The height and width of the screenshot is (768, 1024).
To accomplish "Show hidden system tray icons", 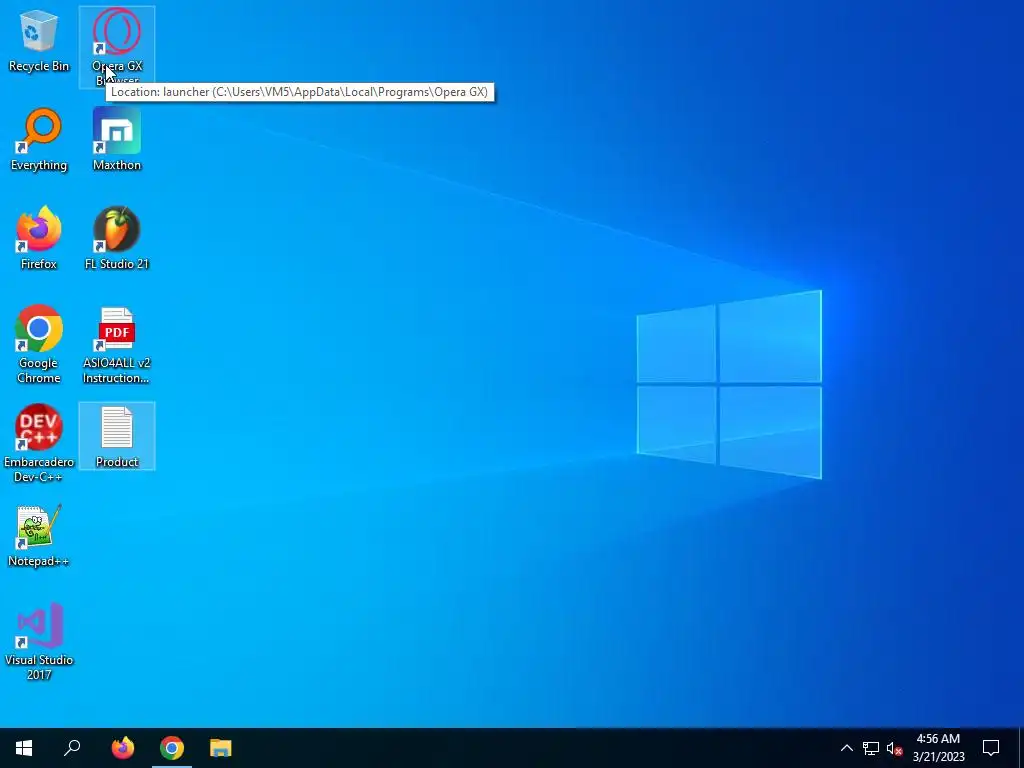I will tap(846, 748).
